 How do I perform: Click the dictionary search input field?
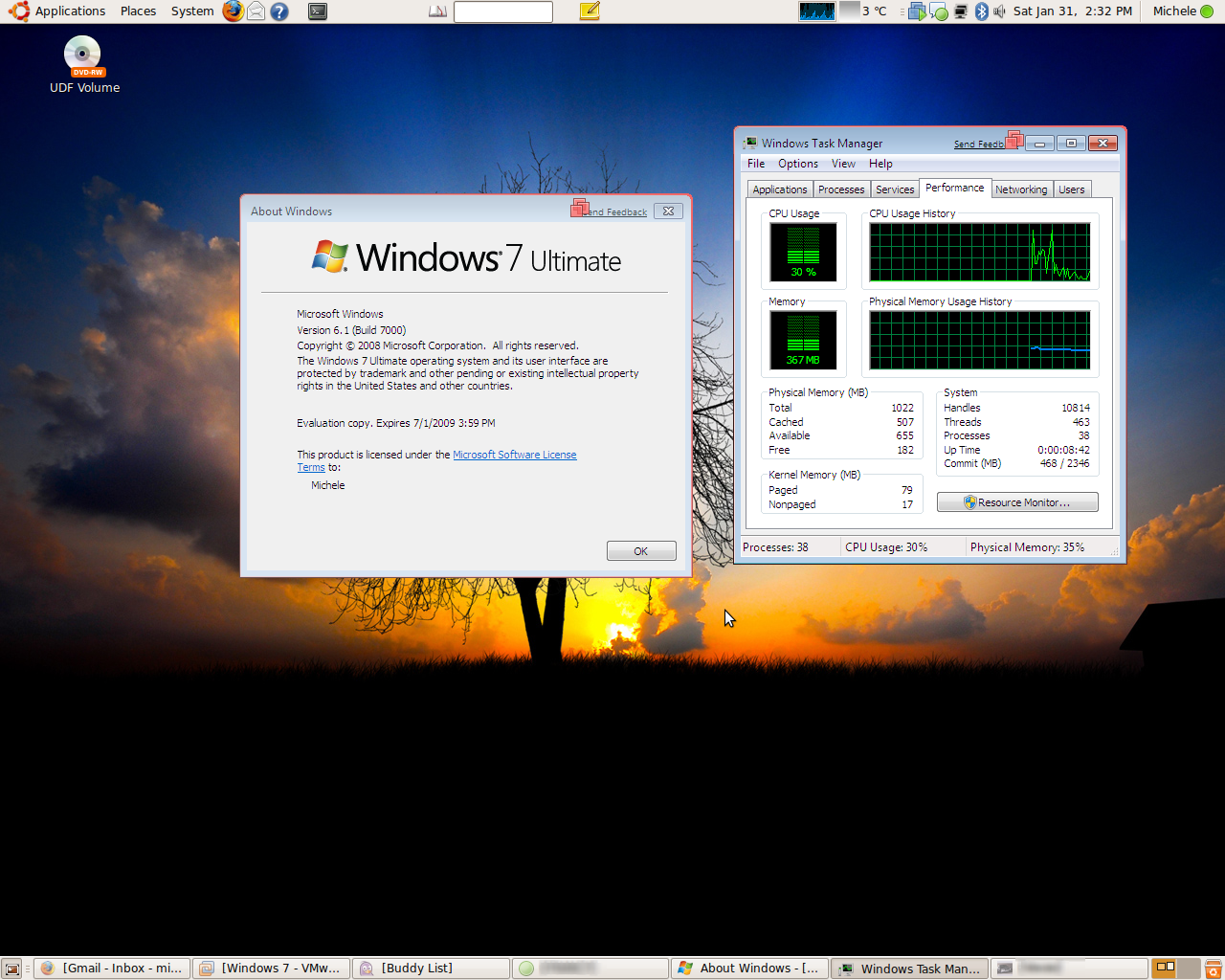pyautogui.click(x=502, y=11)
